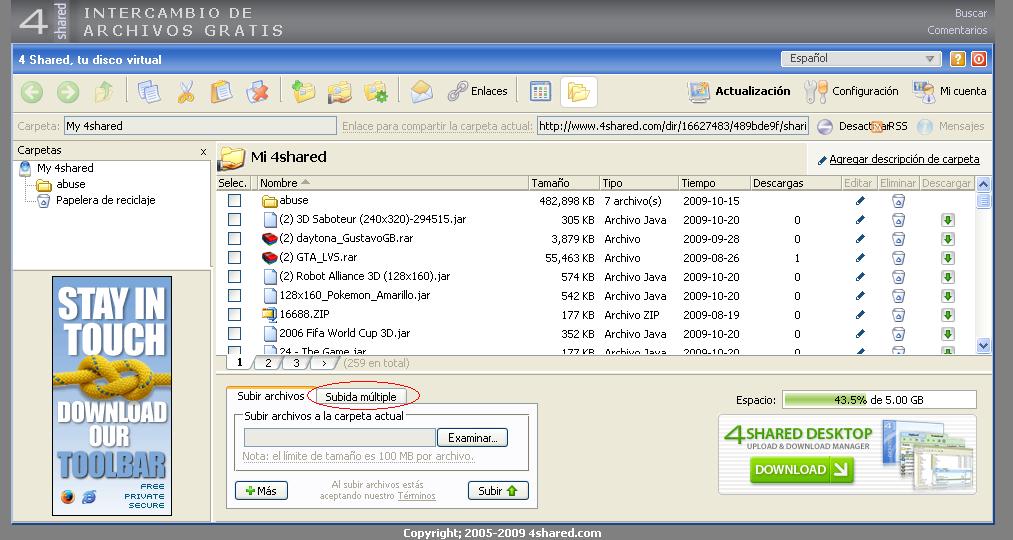Go to page 2 of file list
The image size is (1013, 540).
pos(268,363)
